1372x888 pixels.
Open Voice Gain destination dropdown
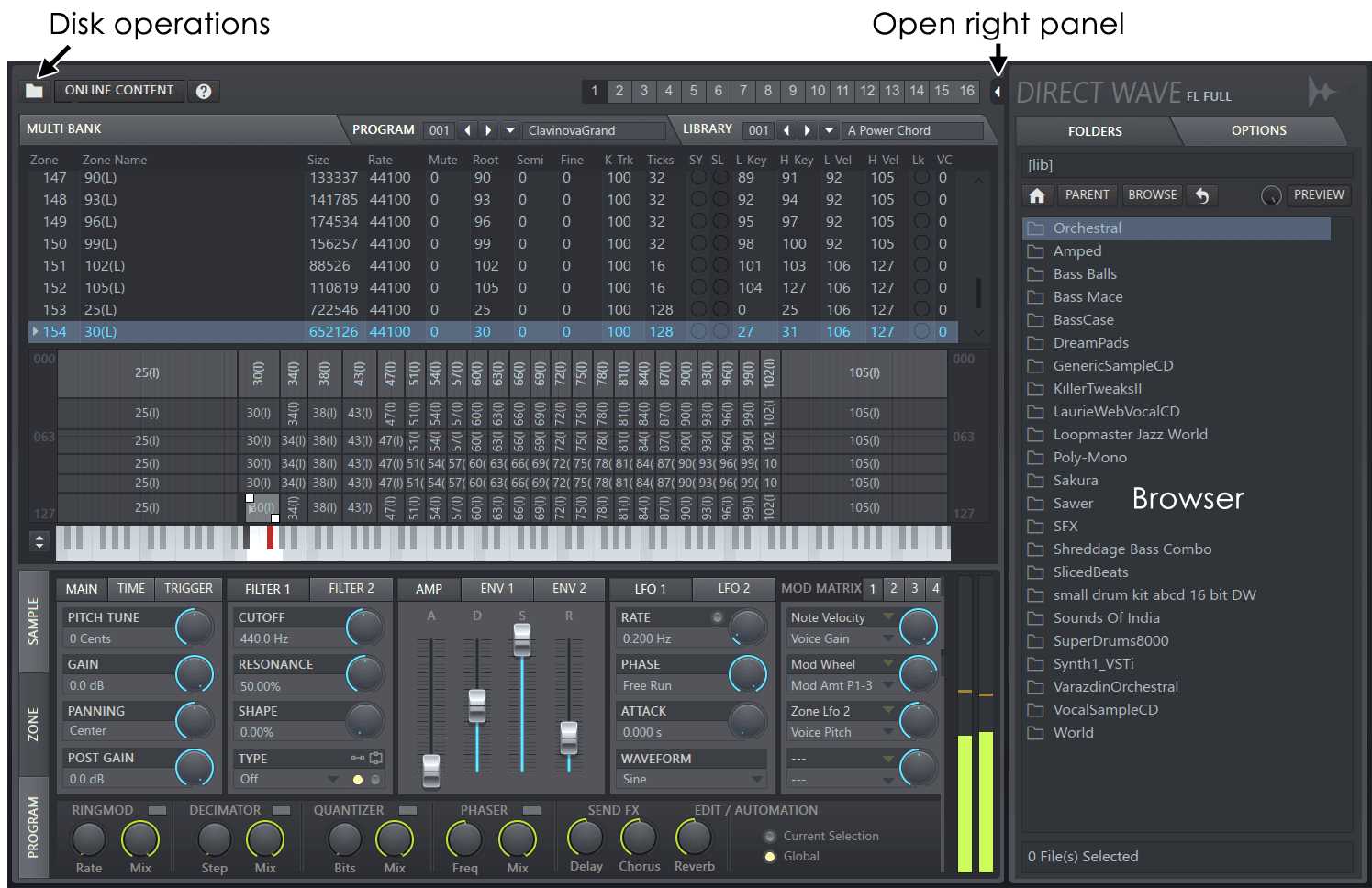click(x=888, y=638)
